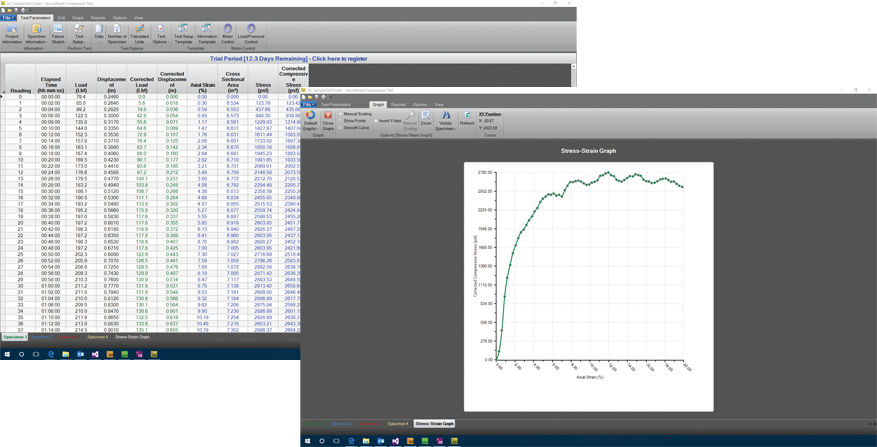Open Microsoft Edge from the taskbar
The width and height of the screenshot is (877, 447).
(51, 354)
